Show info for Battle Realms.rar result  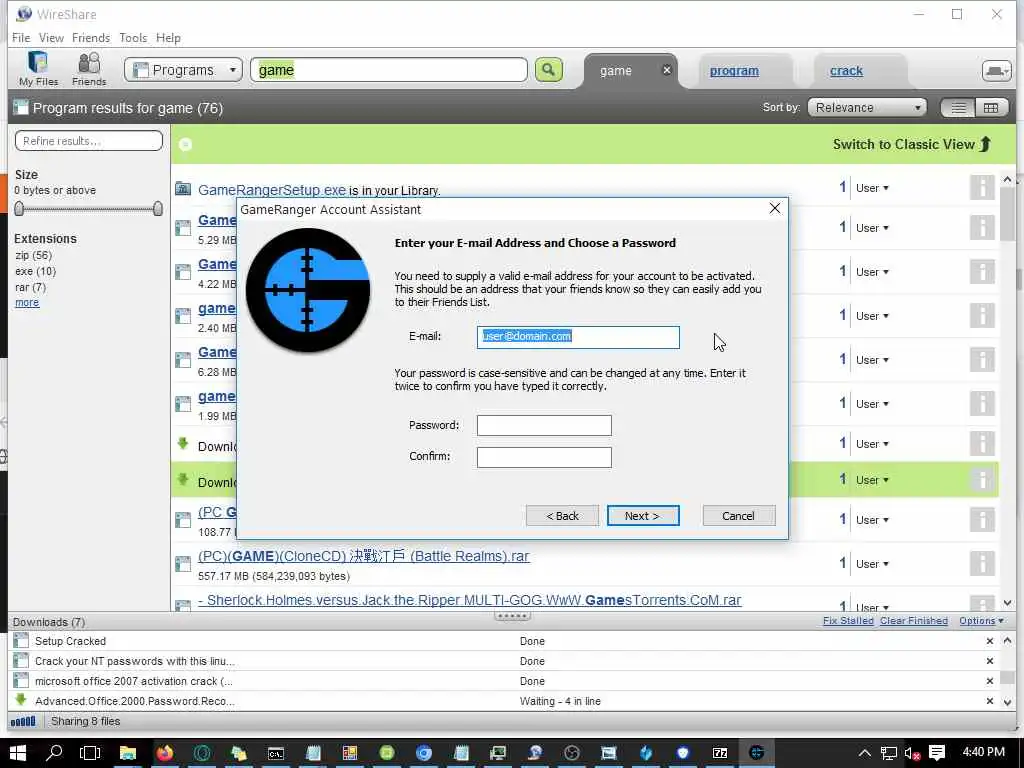point(982,564)
